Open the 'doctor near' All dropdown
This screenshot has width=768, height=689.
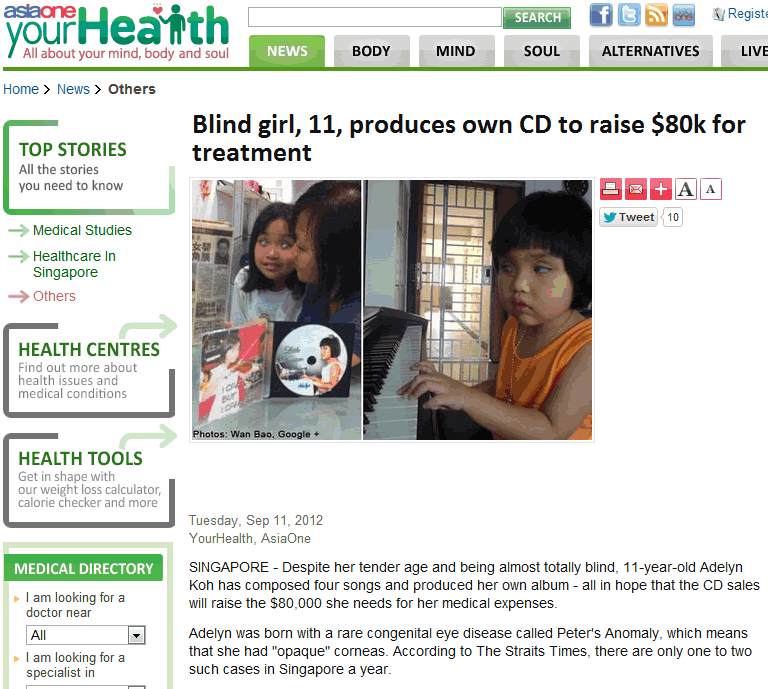(86, 635)
